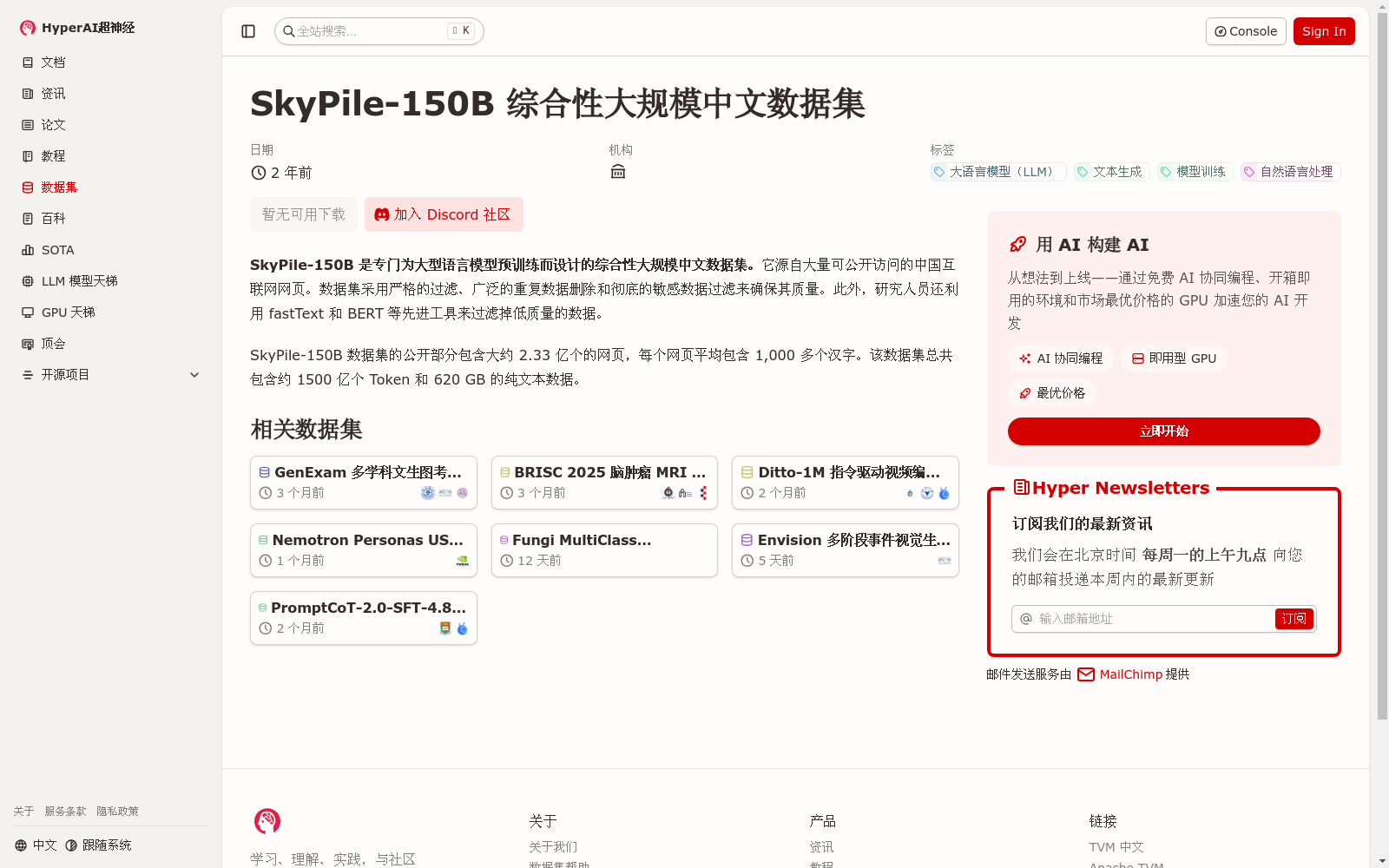The width and height of the screenshot is (1389, 868).
Task: Click the rocket icon beside 用 AI 构建 AI
Action: point(1018,245)
